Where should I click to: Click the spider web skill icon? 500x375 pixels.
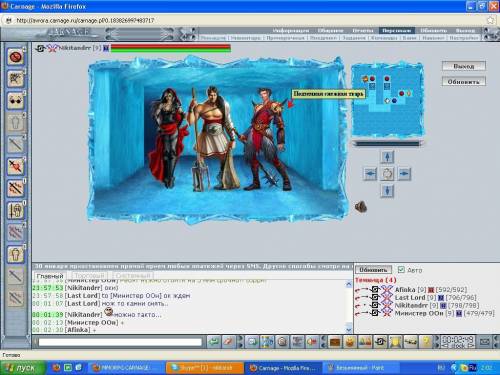point(15,79)
